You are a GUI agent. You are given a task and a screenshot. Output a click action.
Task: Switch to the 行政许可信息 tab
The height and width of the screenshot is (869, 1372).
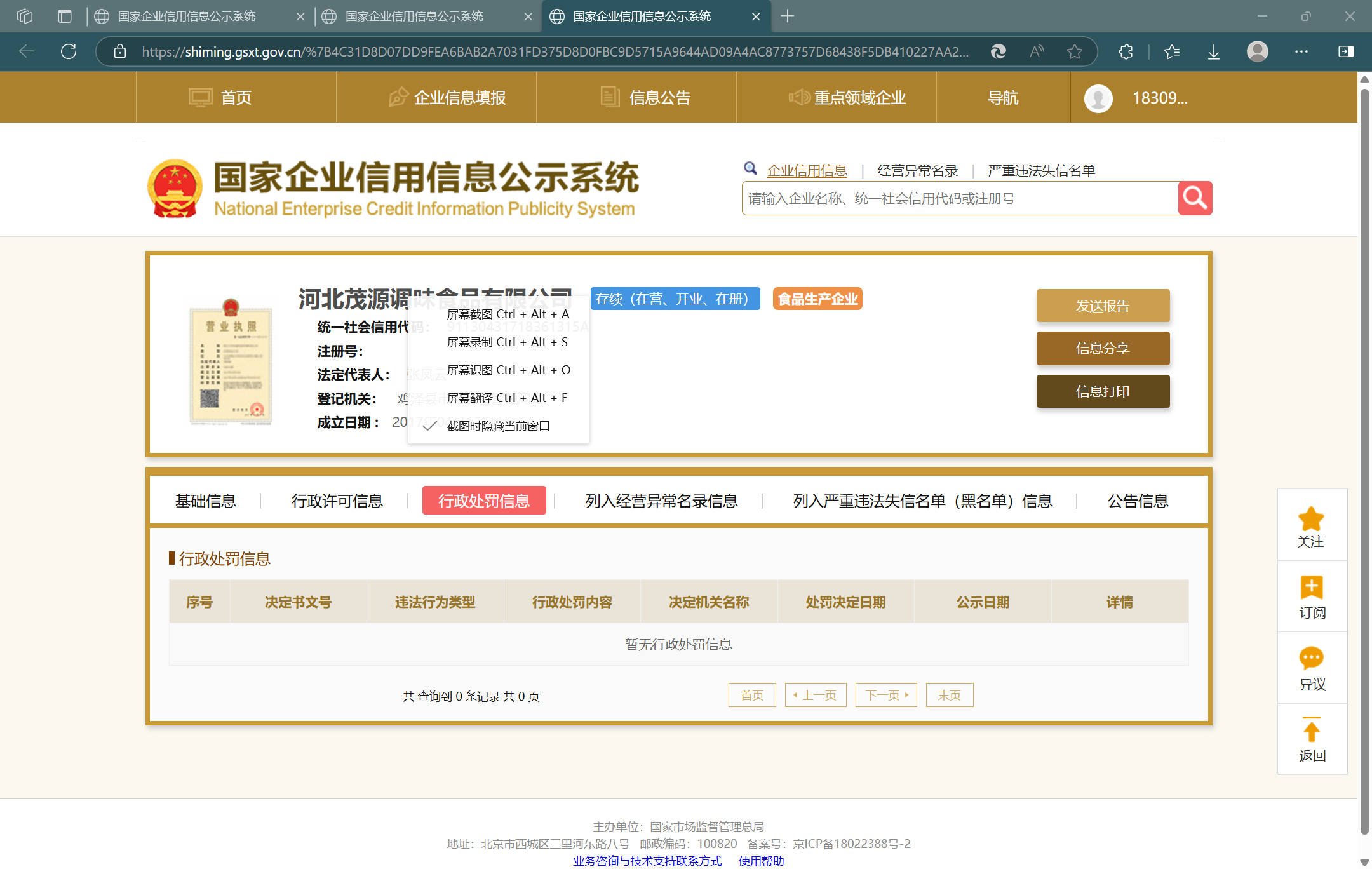tap(337, 501)
